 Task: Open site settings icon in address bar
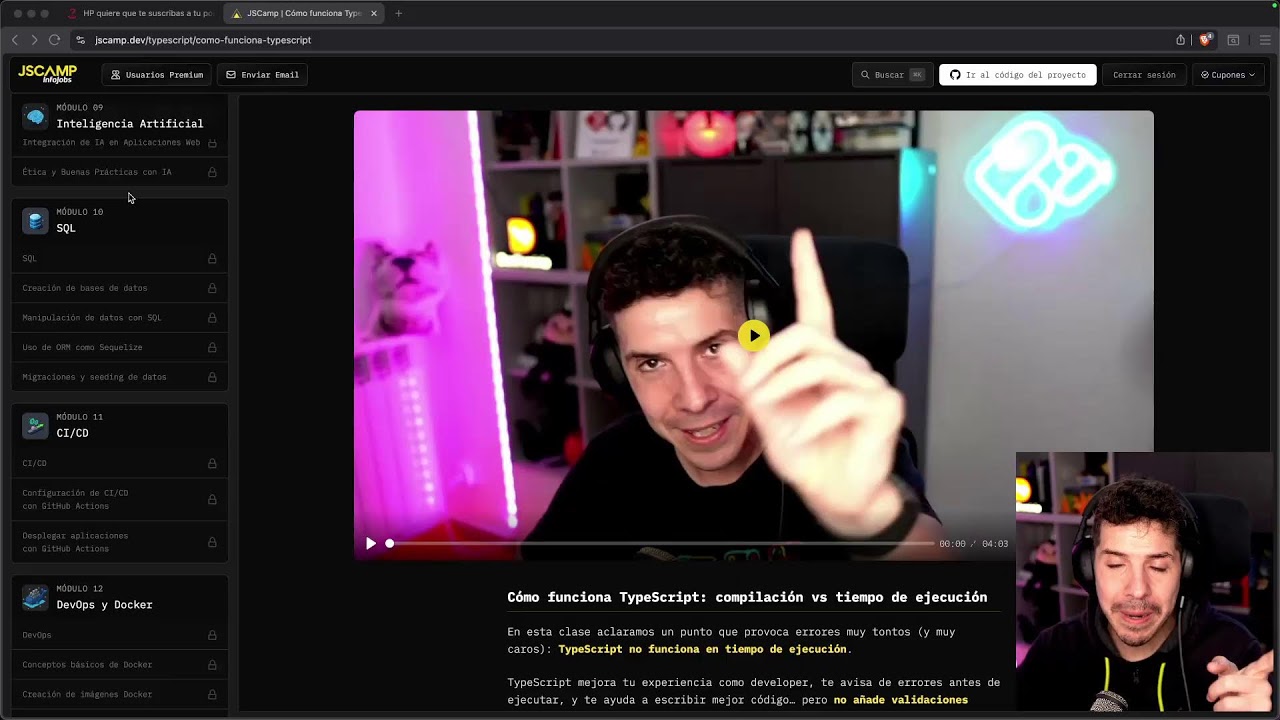[81, 40]
